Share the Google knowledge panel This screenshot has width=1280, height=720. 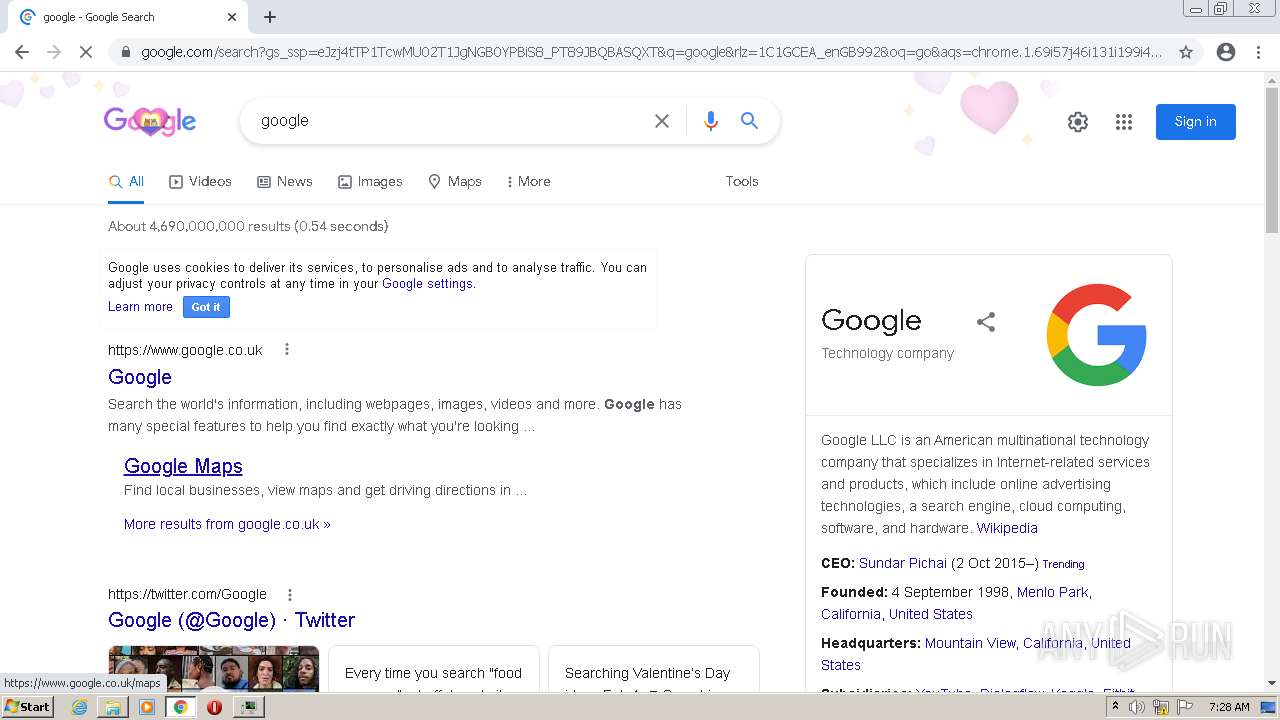click(986, 322)
